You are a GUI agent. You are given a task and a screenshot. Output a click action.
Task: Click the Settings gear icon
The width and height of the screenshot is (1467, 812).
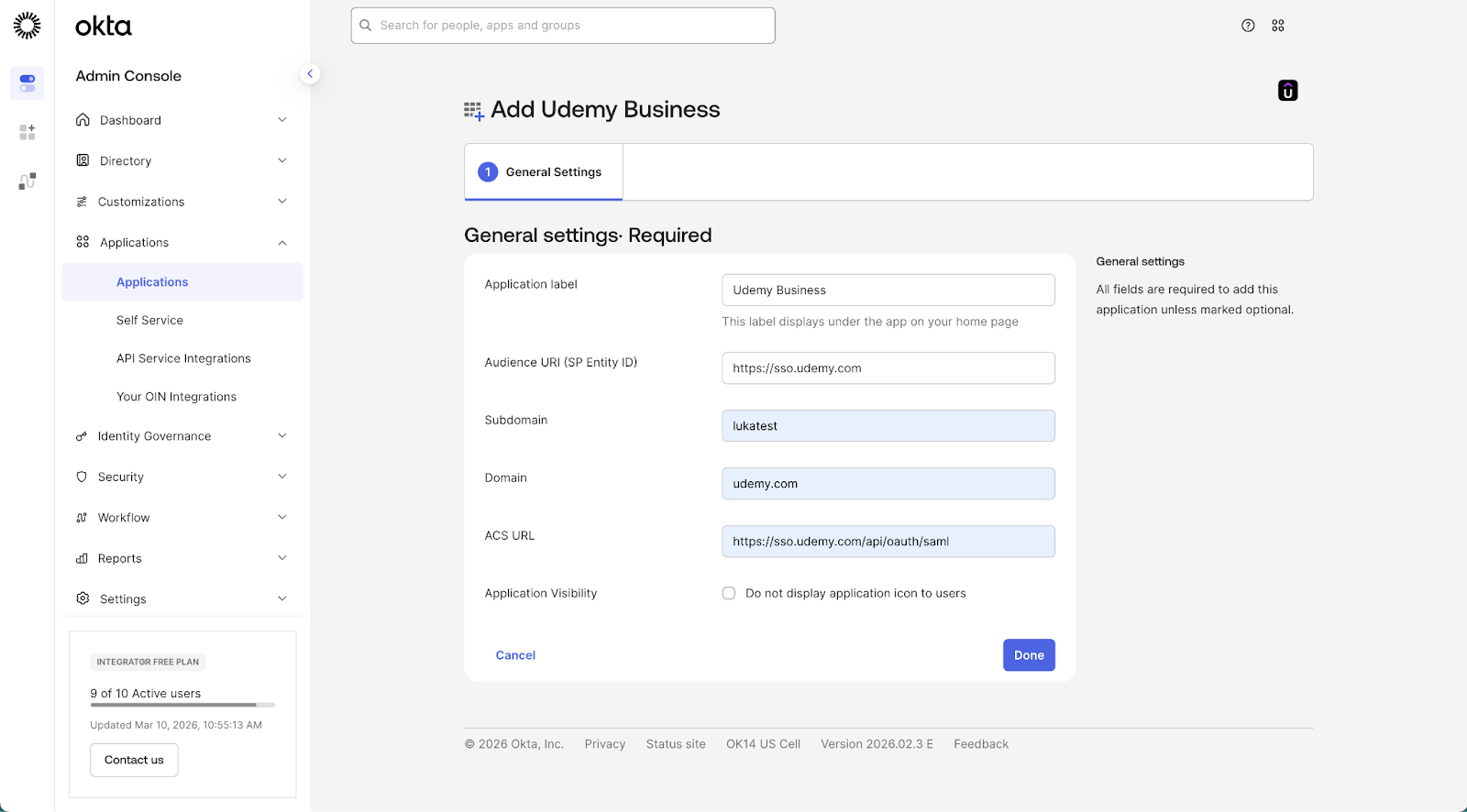coord(83,598)
